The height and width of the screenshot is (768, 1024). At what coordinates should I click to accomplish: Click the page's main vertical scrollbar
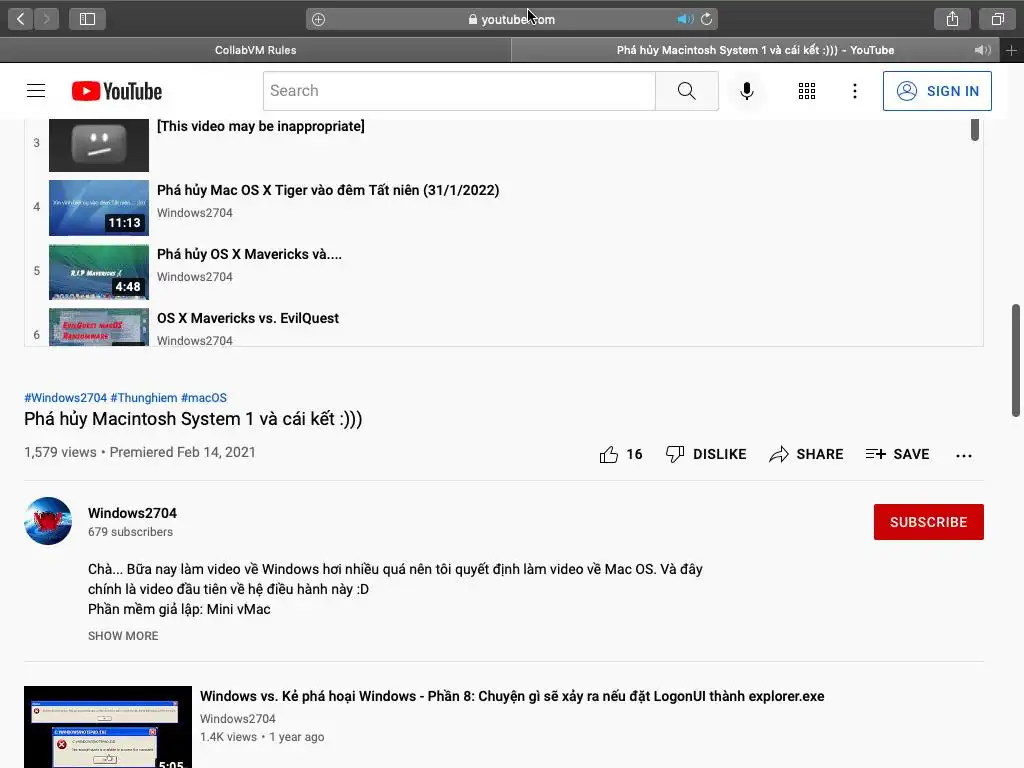coord(1016,360)
